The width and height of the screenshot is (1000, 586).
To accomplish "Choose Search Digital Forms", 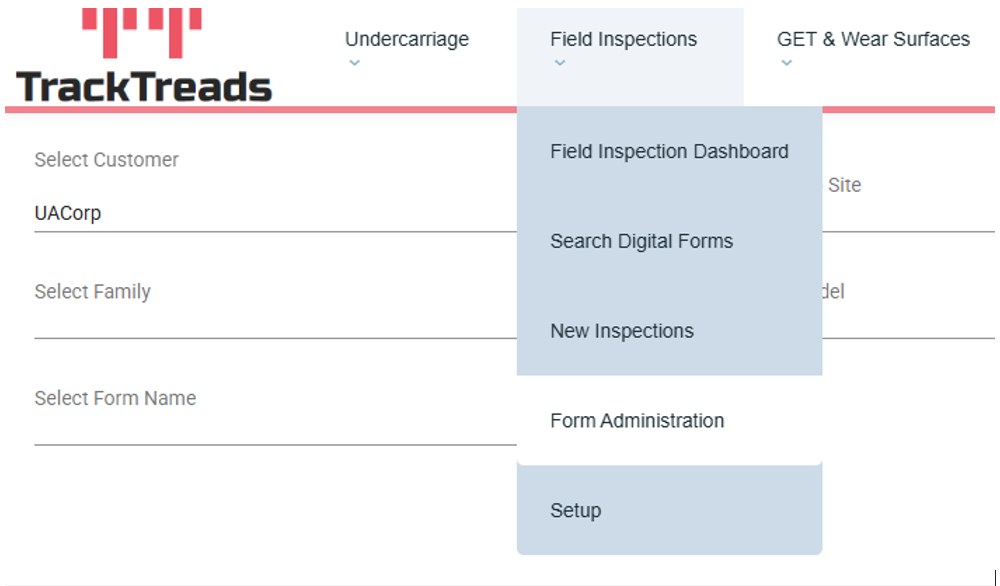I will pyautogui.click(x=641, y=241).
